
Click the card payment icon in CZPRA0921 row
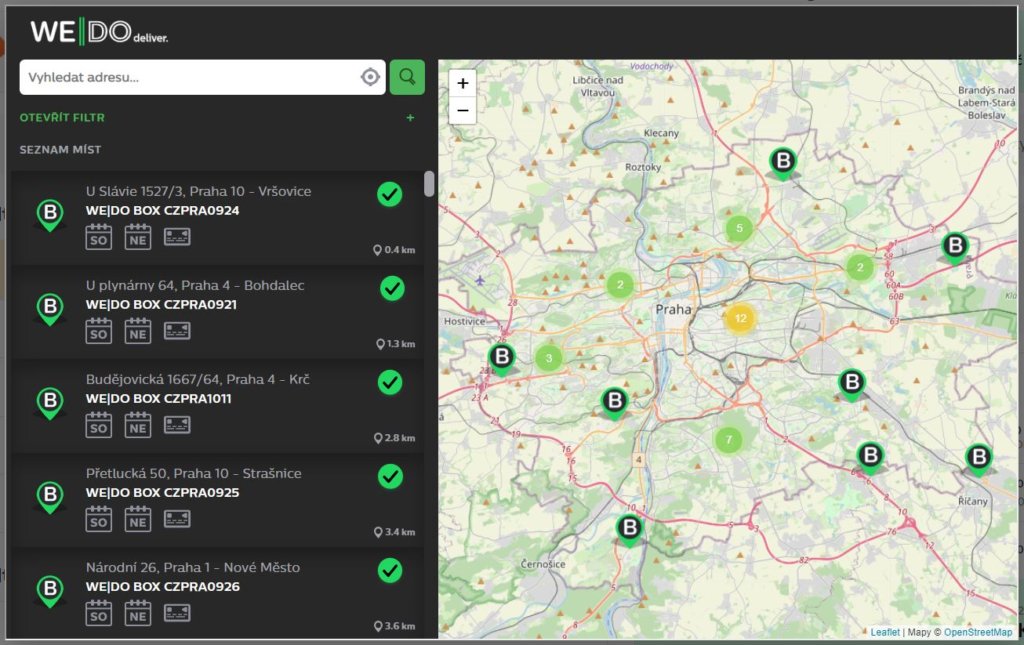click(177, 330)
